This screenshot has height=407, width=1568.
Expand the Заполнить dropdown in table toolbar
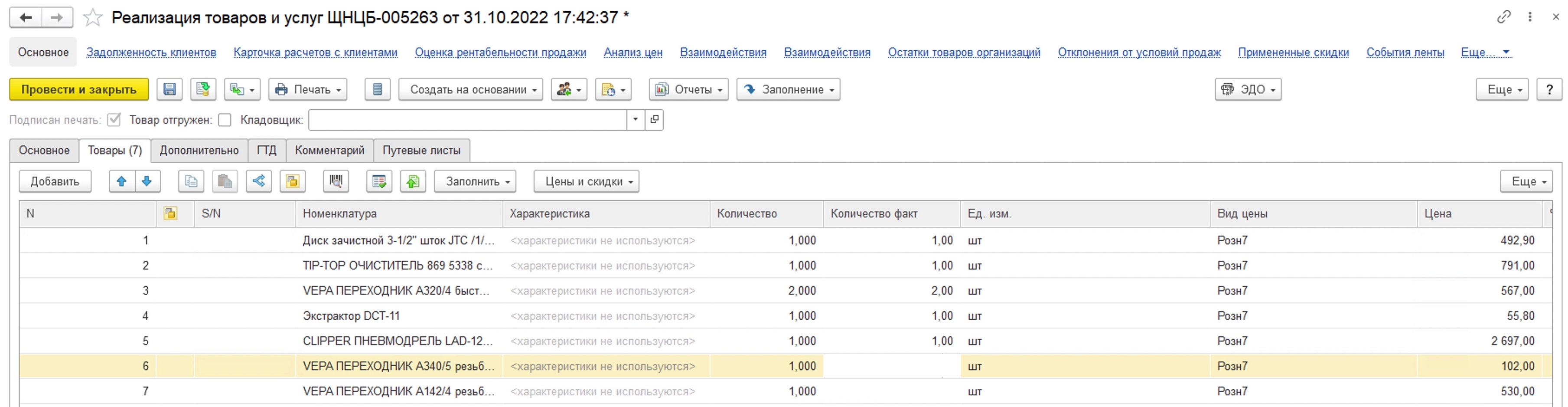pos(475,181)
